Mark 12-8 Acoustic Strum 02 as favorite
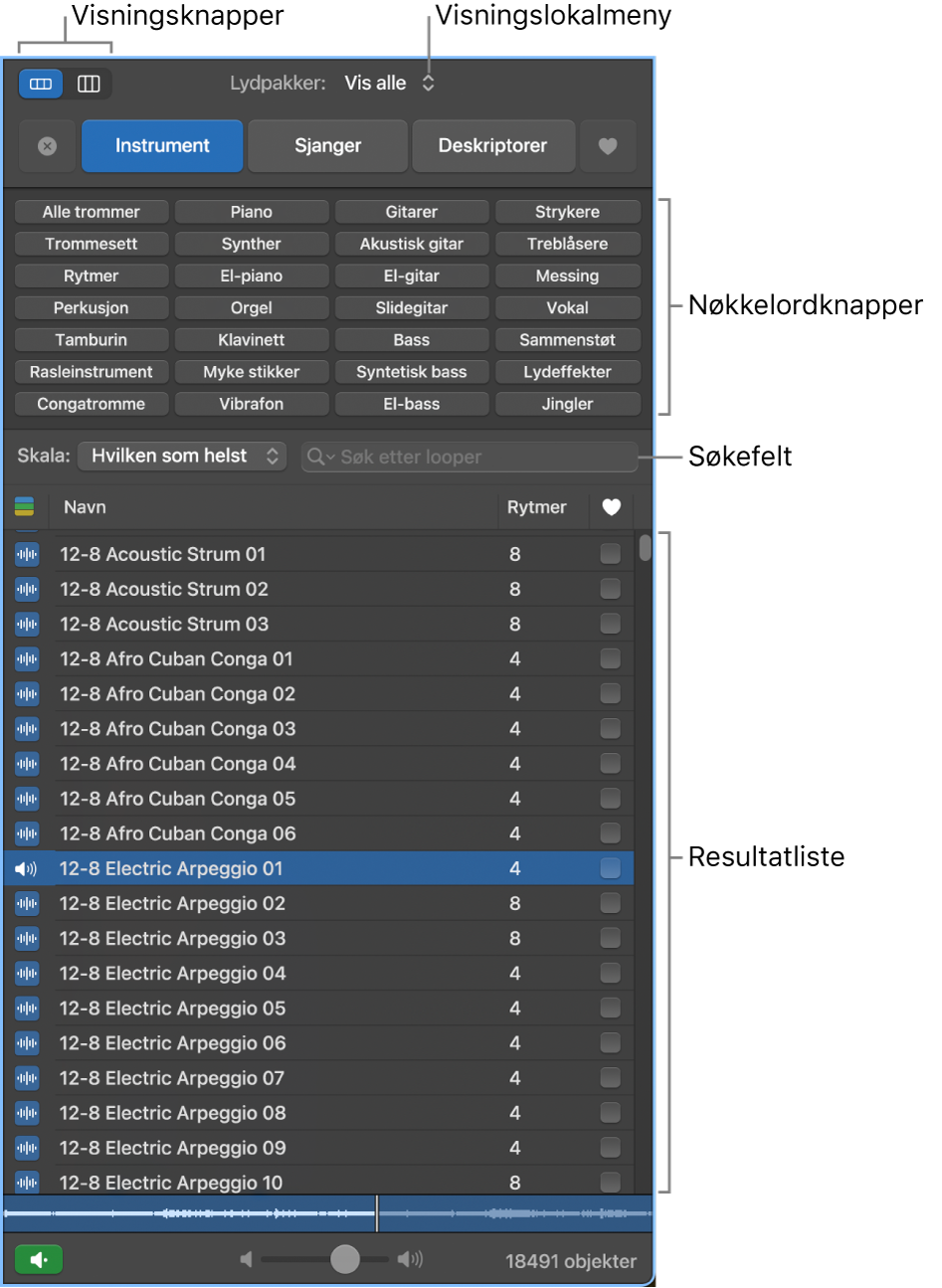 click(610, 589)
